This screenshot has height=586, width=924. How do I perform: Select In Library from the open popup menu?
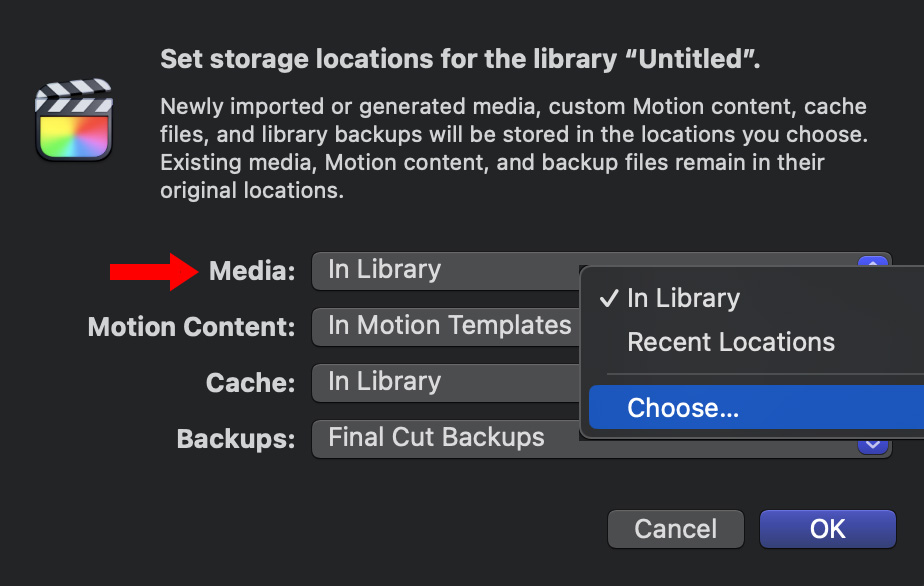point(683,298)
